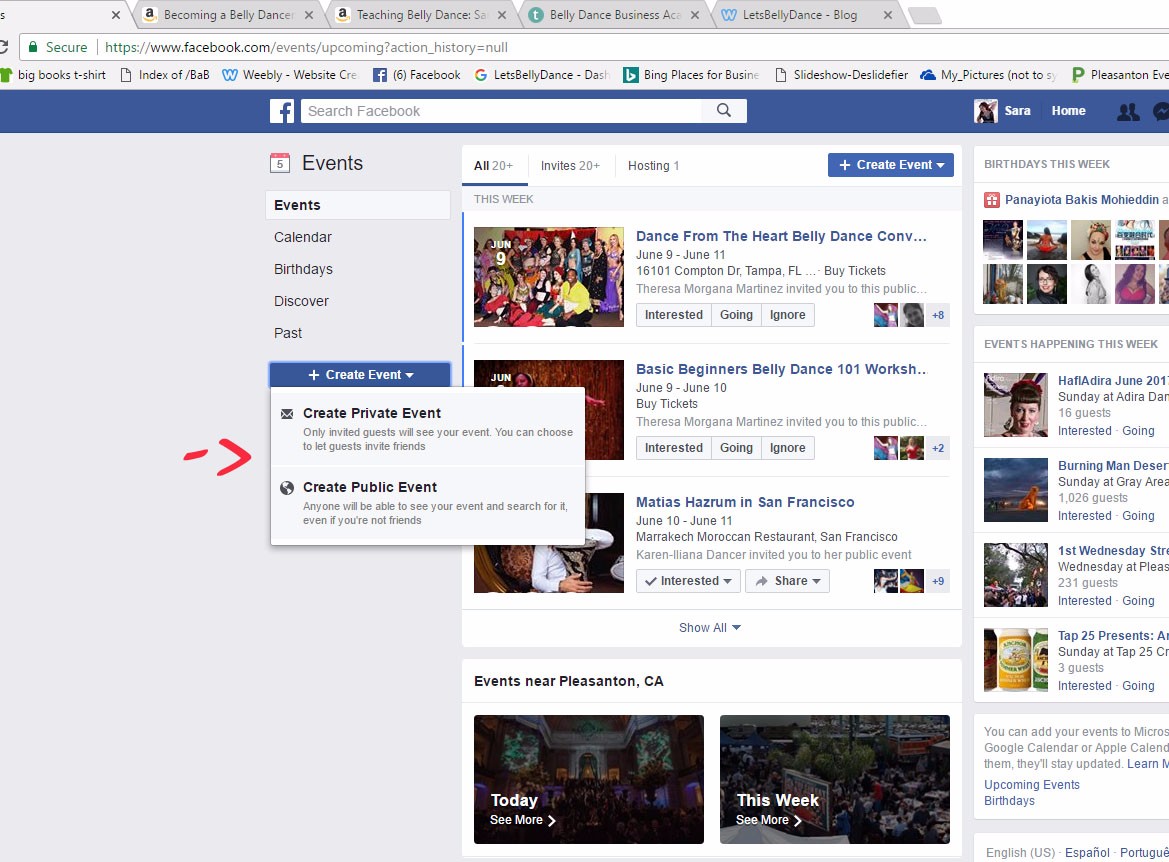
Task: Click the search magnifier icon
Action: click(724, 110)
